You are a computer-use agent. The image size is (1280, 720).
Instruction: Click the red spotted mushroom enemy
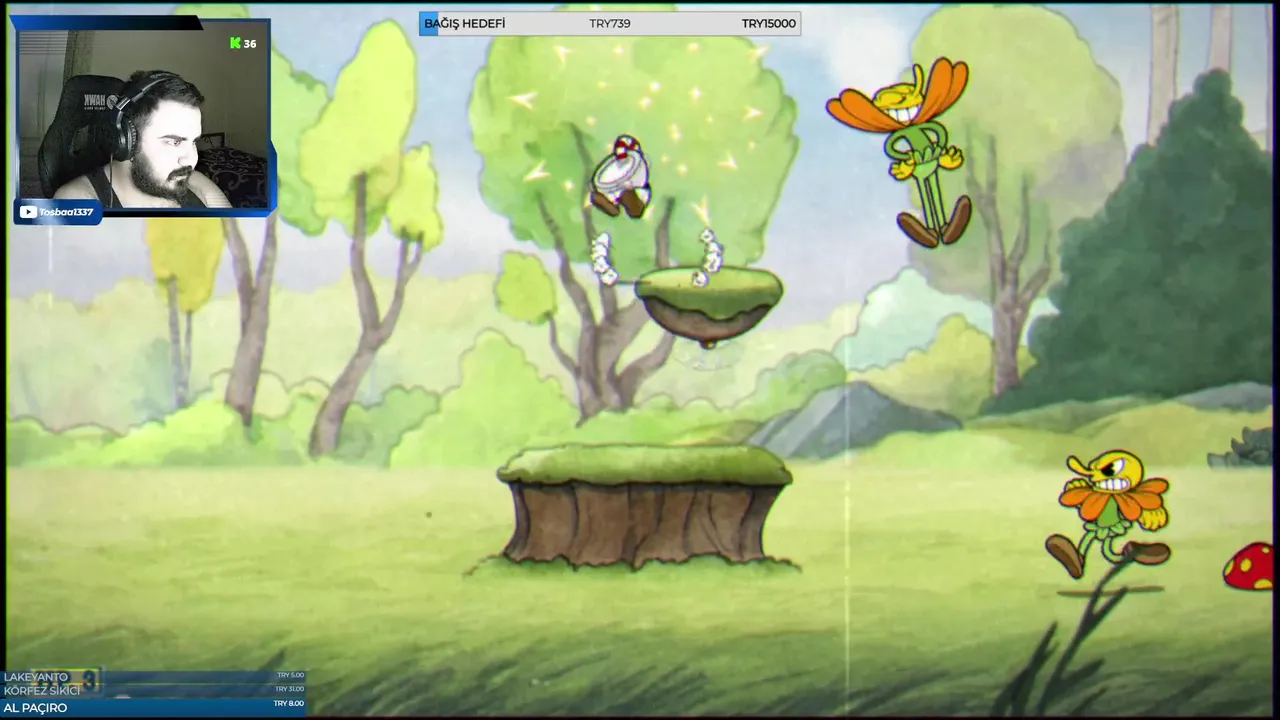pos(1249,566)
